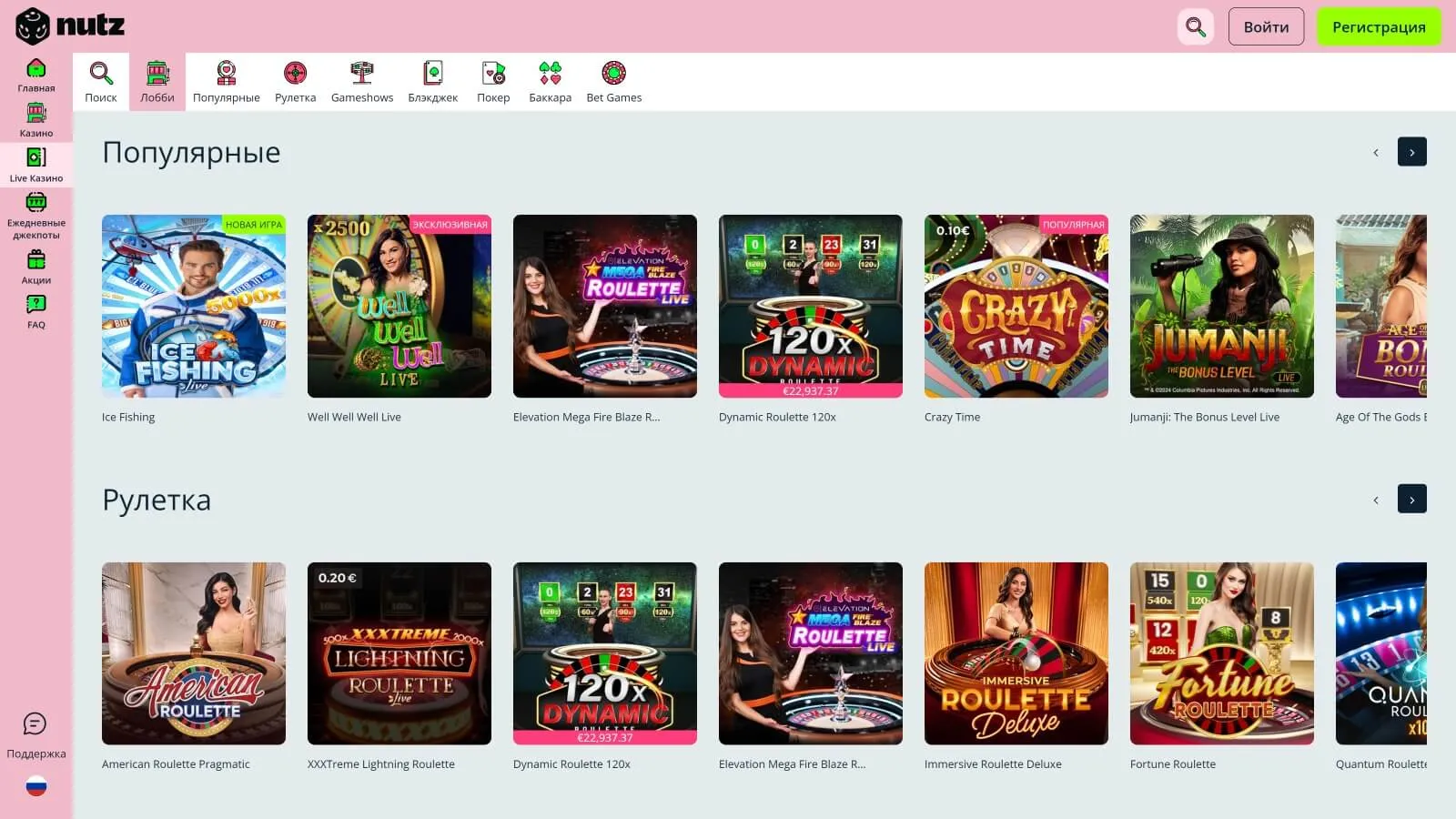This screenshot has width=1456, height=819.
Task: Click the Age Of The Gods thumbnail
Action: tap(1381, 306)
